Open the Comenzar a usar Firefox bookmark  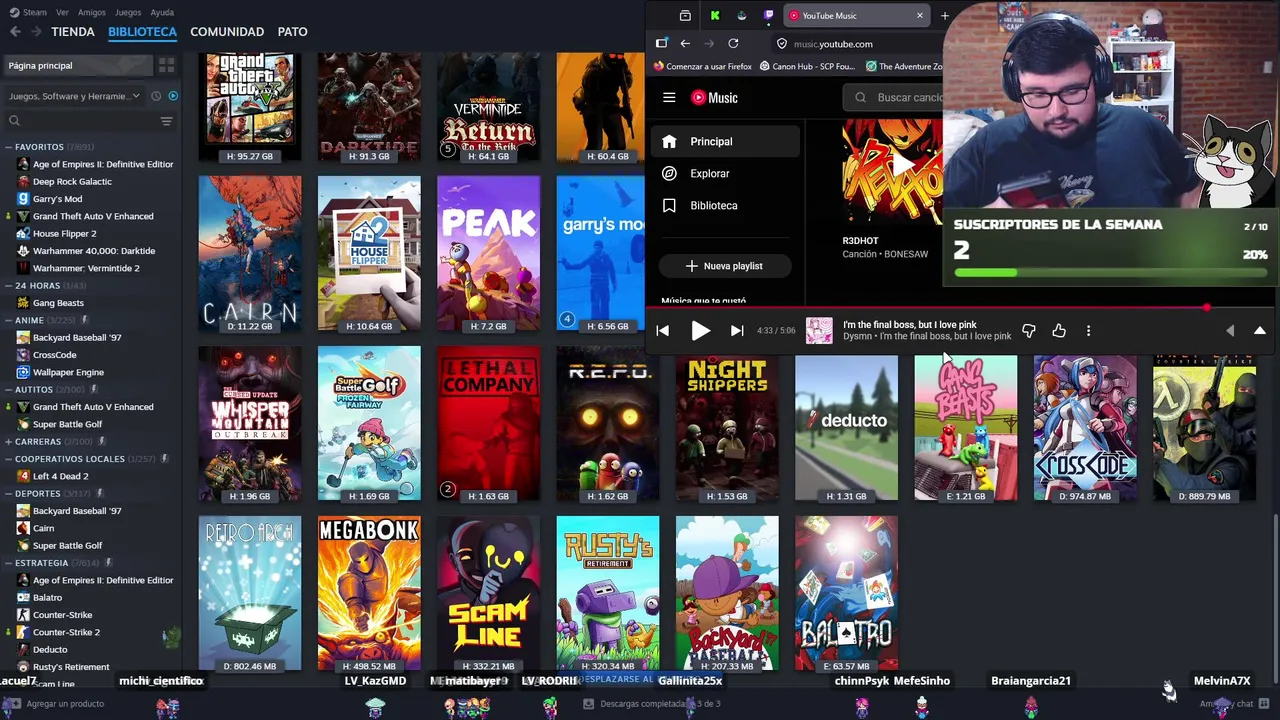coord(702,66)
